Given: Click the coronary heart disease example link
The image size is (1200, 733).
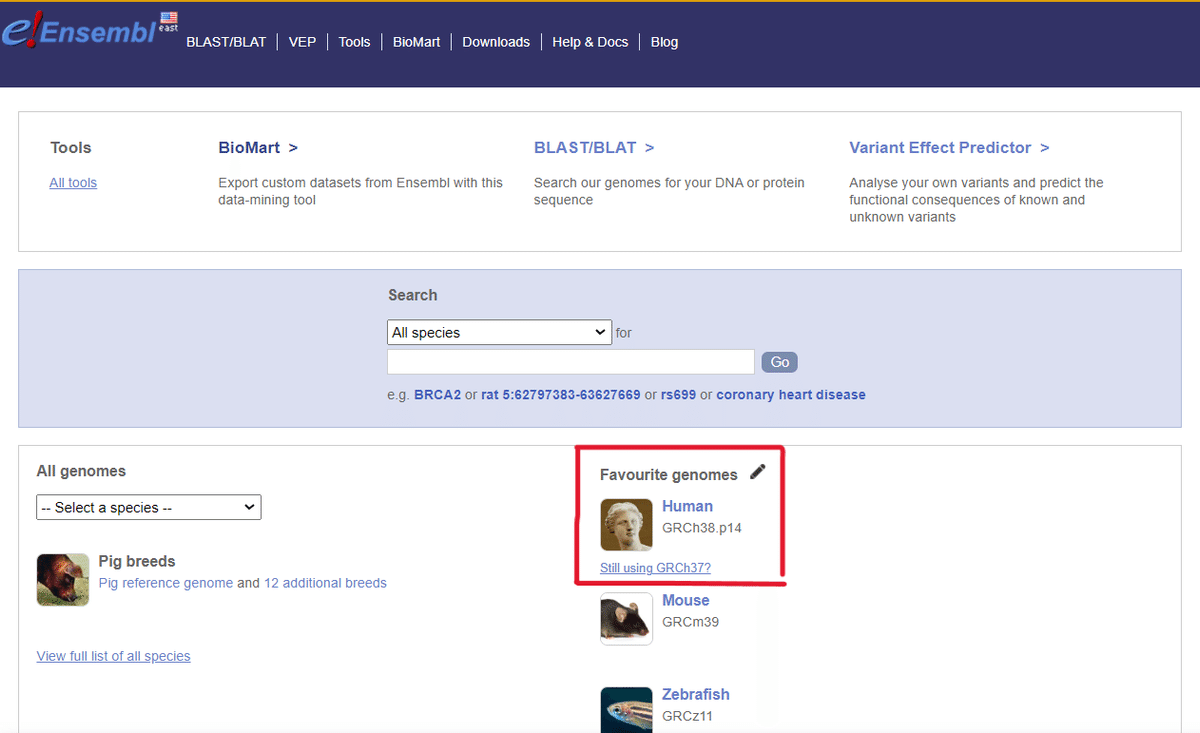Looking at the screenshot, I should pyautogui.click(x=791, y=395).
